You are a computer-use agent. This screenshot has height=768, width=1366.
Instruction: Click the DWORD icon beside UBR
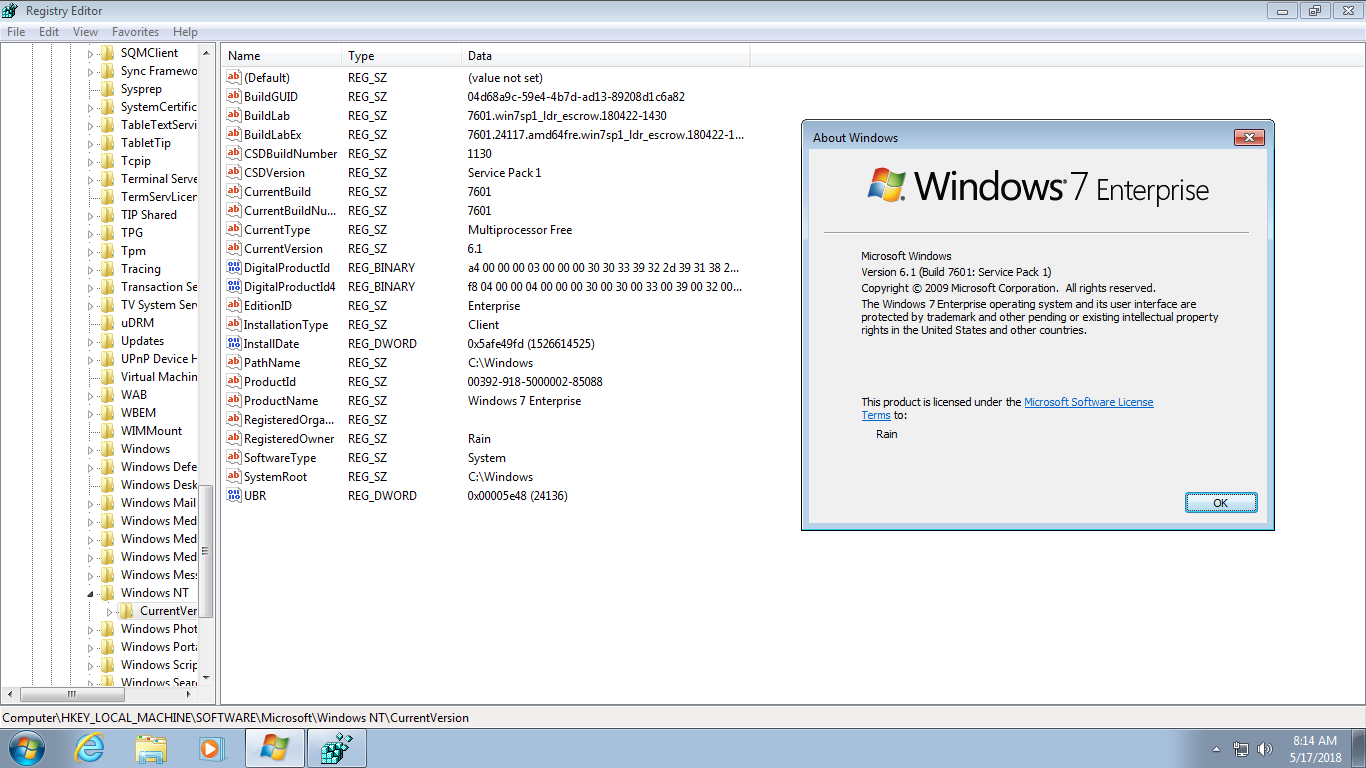(x=235, y=496)
